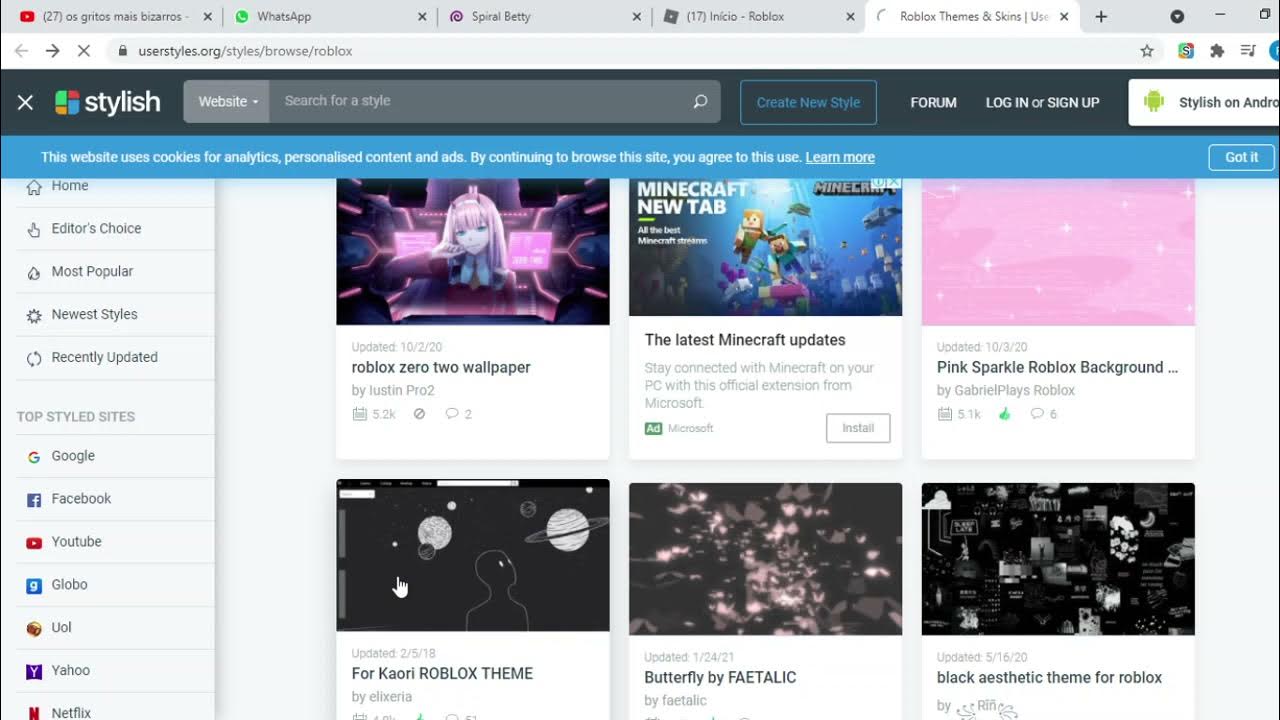
Task: Click the Recently Updated refresh icon
Action: tap(34, 358)
